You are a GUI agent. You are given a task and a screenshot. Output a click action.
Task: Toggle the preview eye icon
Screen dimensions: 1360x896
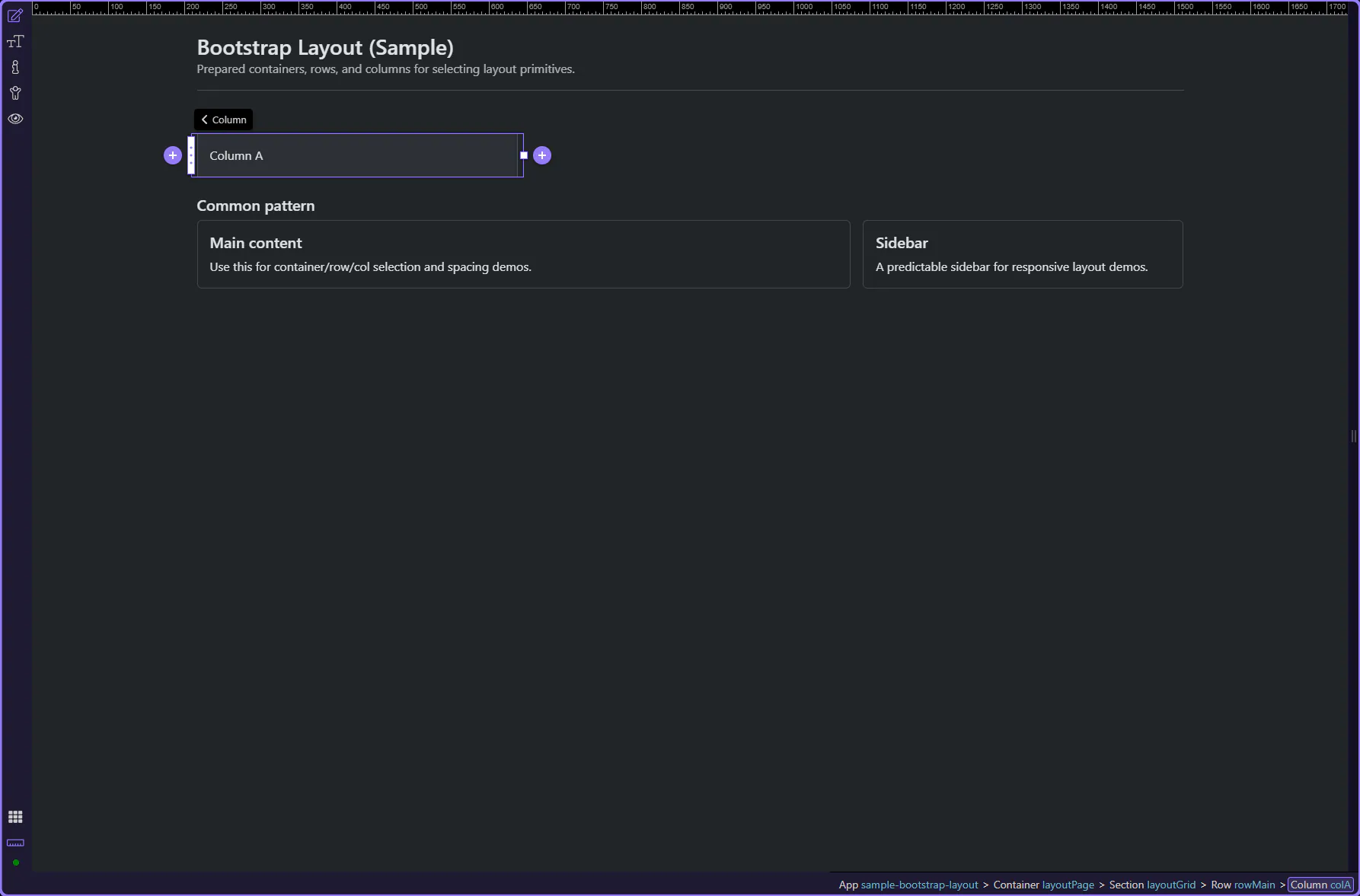[15, 119]
